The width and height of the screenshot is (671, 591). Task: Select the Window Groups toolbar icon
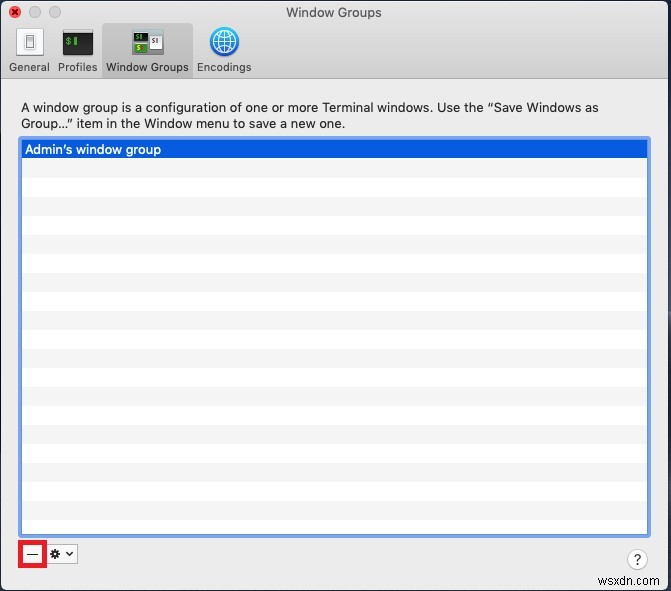click(x=147, y=50)
